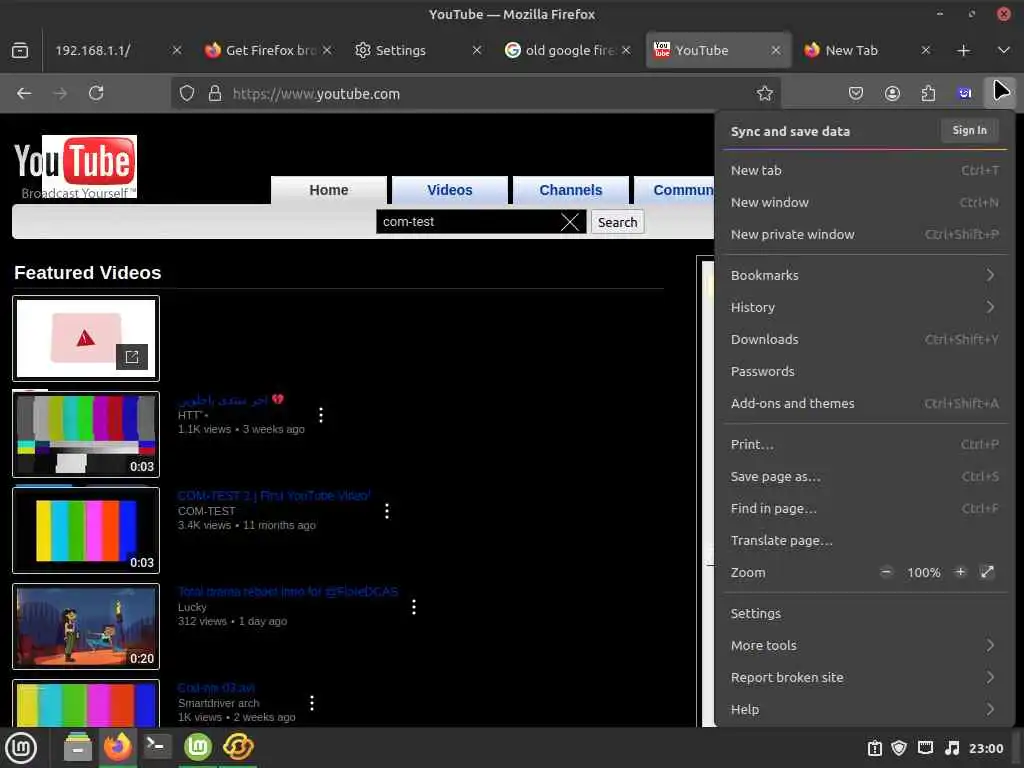The height and width of the screenshot is (768, 1024).
Task: Choose Find in page… in the menu
Action: pos(865,508)
